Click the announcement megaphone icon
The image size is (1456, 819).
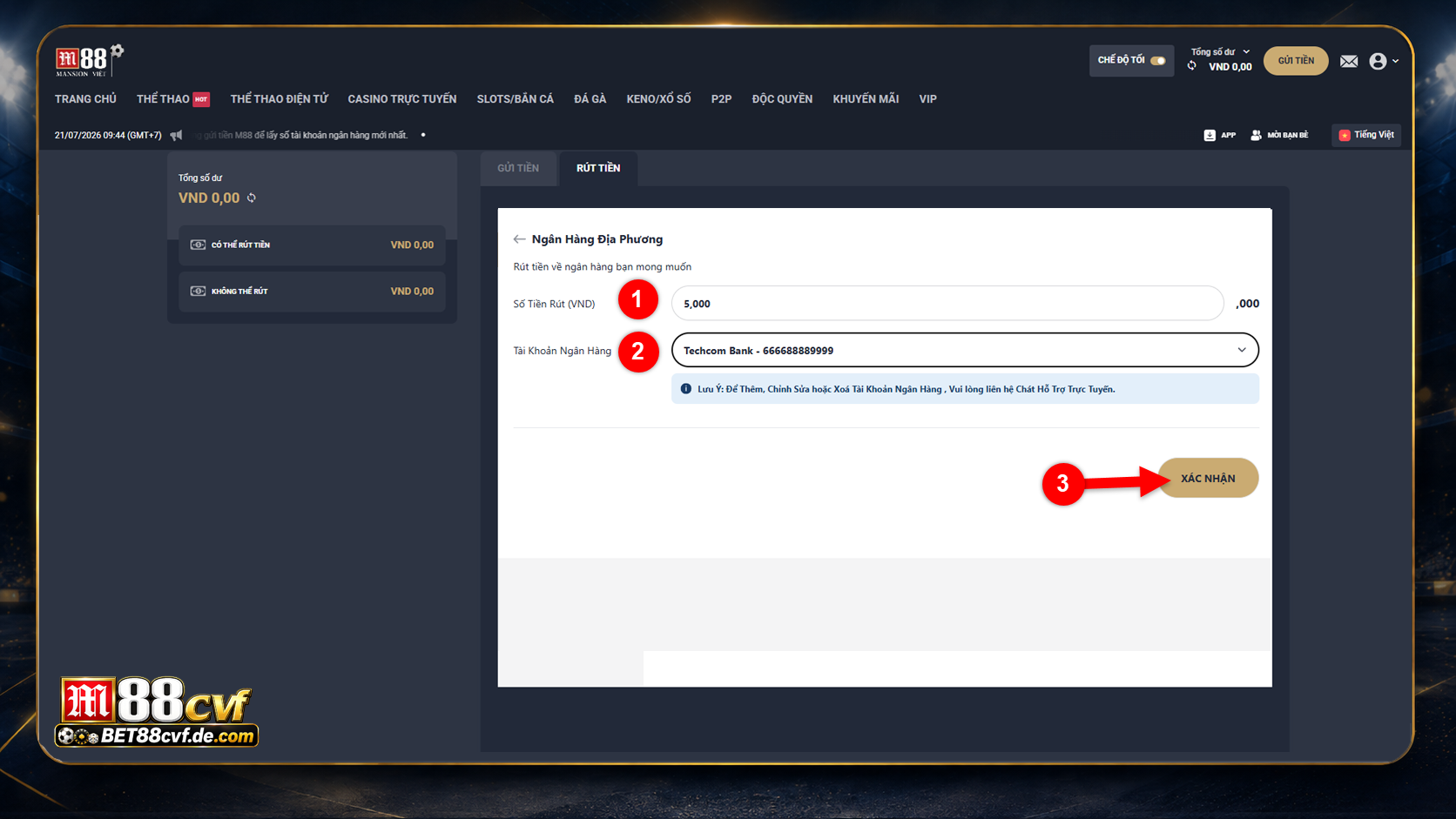click(x=176, y=135)
